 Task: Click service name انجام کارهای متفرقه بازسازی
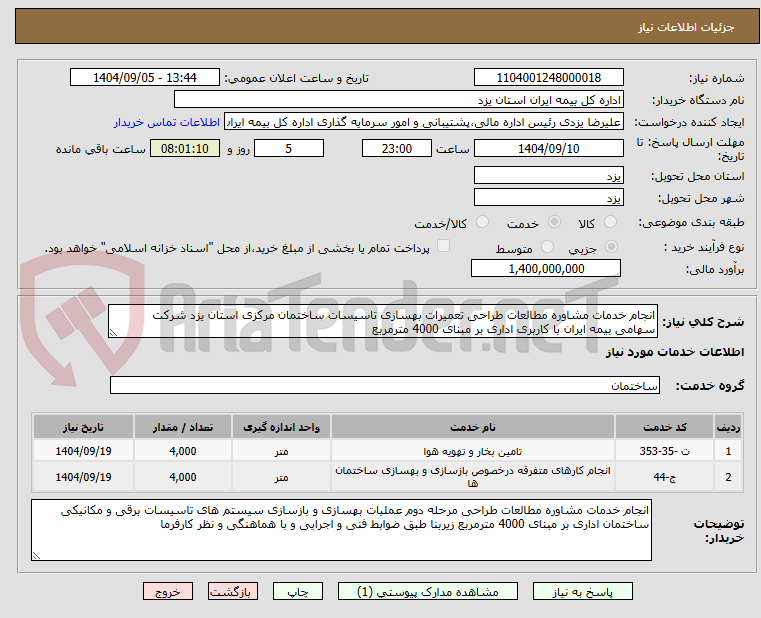473,477
